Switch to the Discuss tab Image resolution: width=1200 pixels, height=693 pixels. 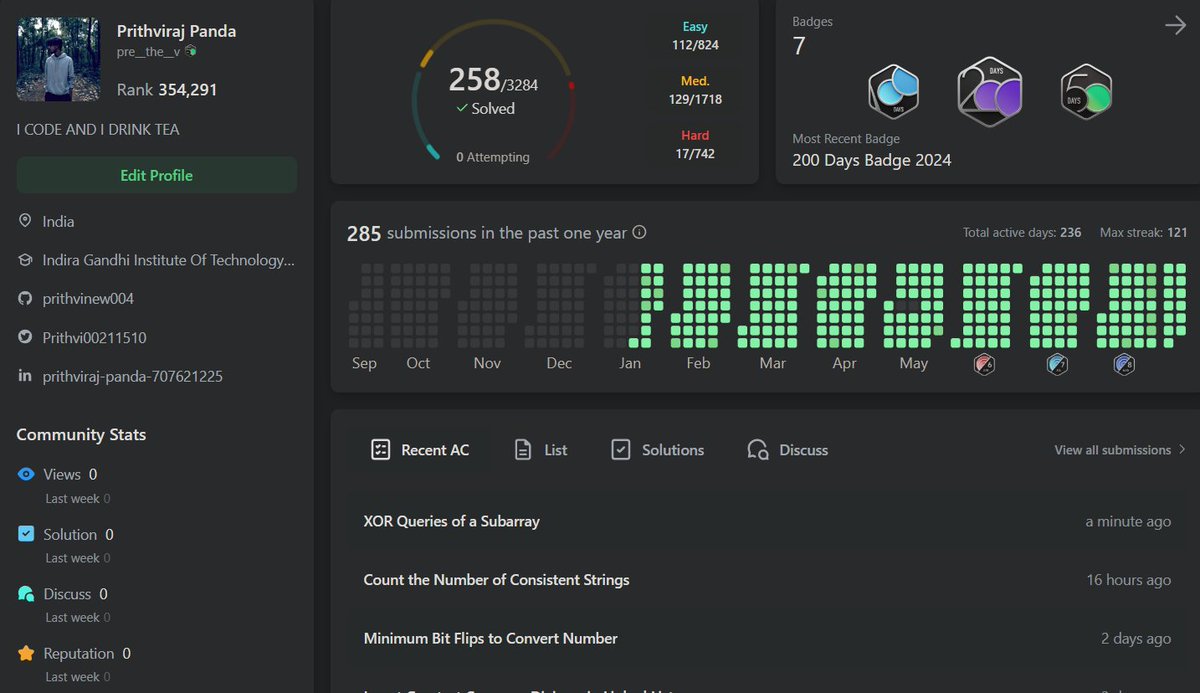pyautogui.click(x=788, y=450)
